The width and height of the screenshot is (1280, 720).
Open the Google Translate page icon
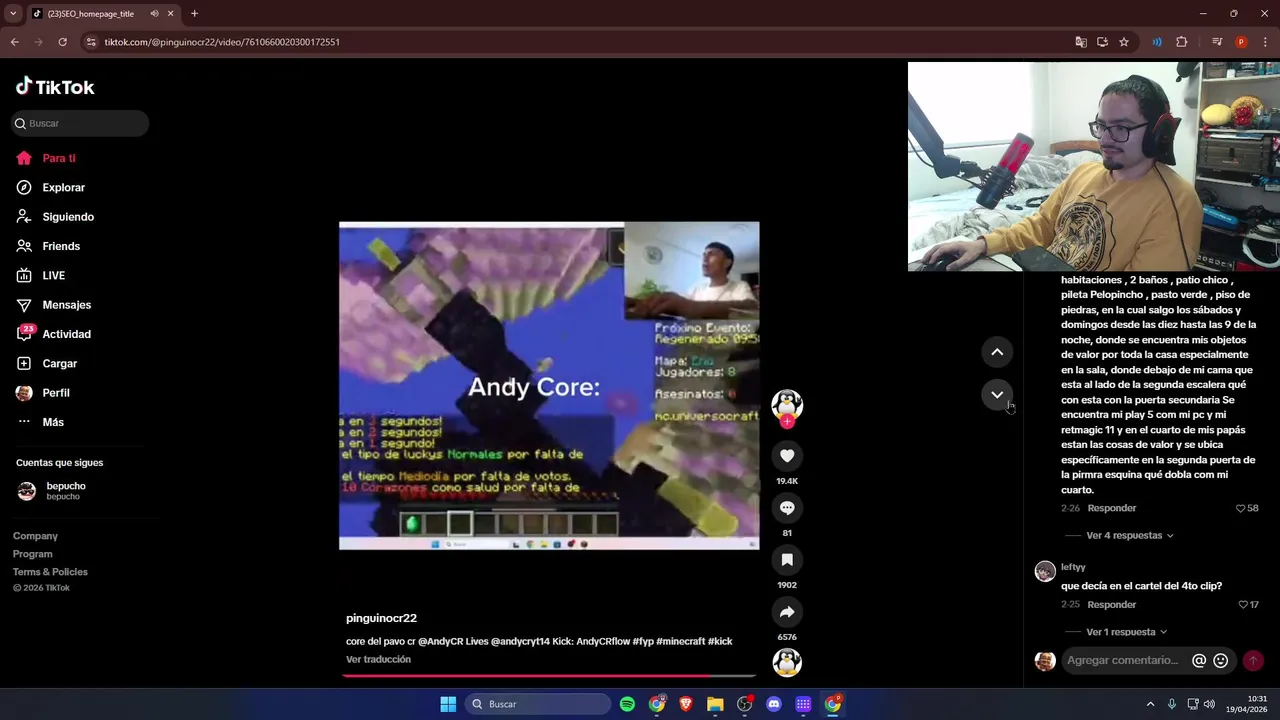(x=1081, y=42)
